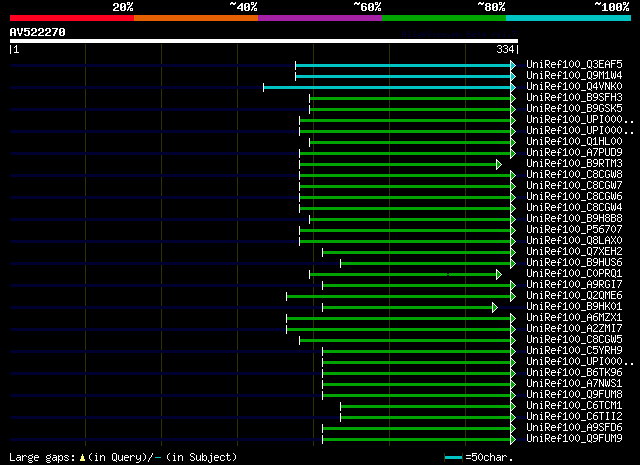
Task: Open hit UniRef100_B9SFH3
Action: [x=574, y=98]
